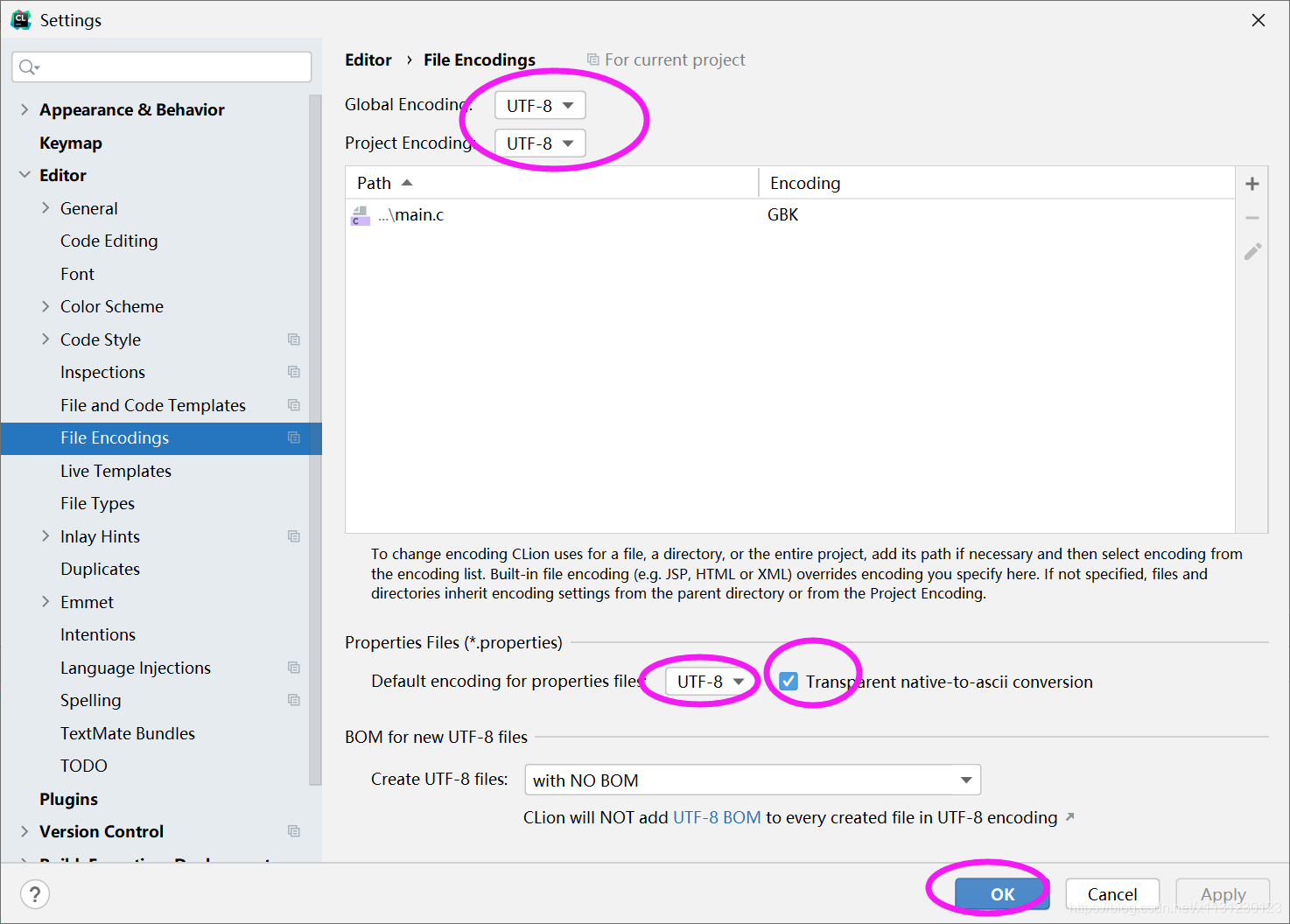Click the For current project icon

pos(593,59)
